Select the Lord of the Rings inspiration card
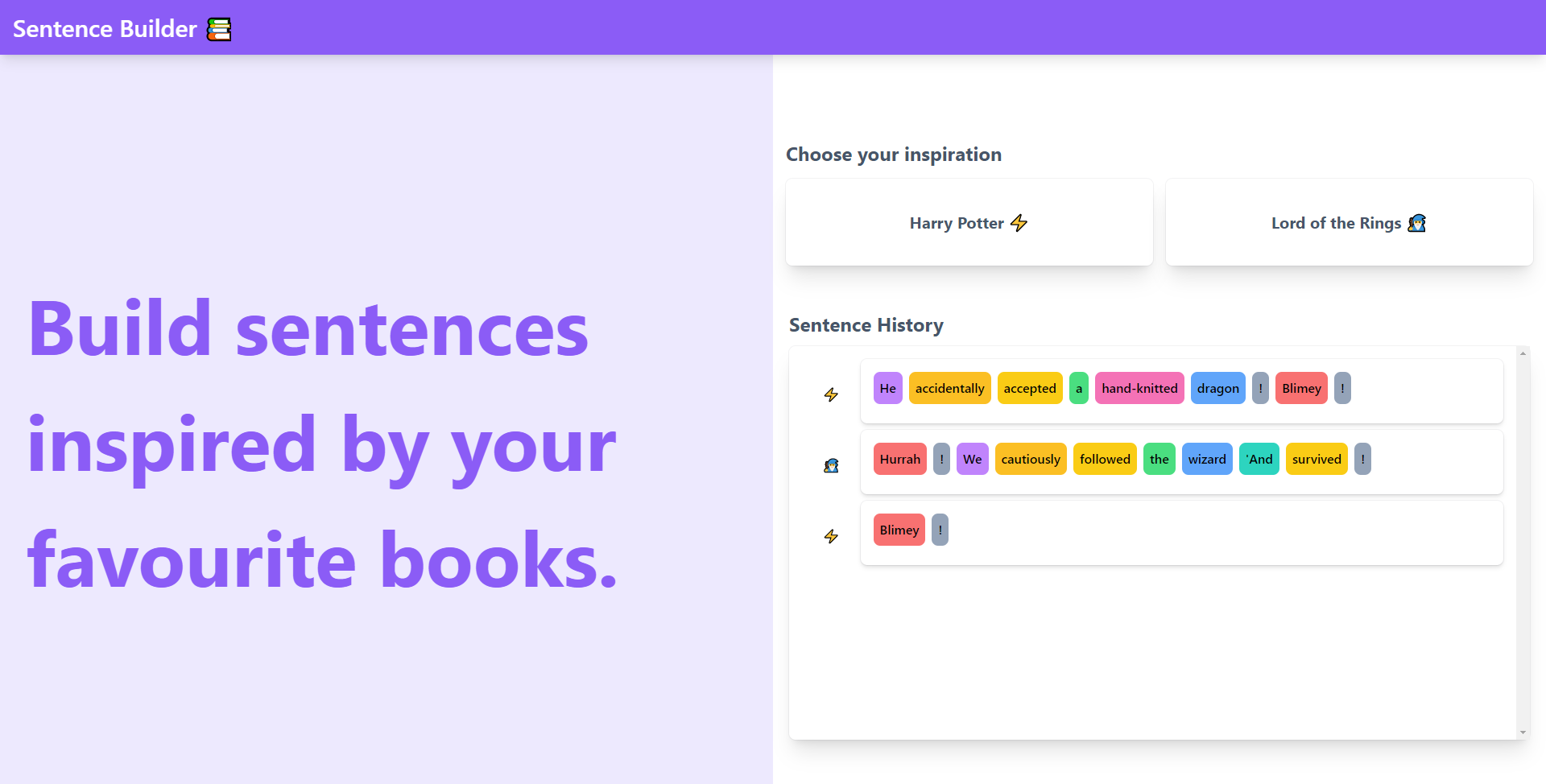The height and width of the screenshot is (784, 1546). pos(1349,222)
